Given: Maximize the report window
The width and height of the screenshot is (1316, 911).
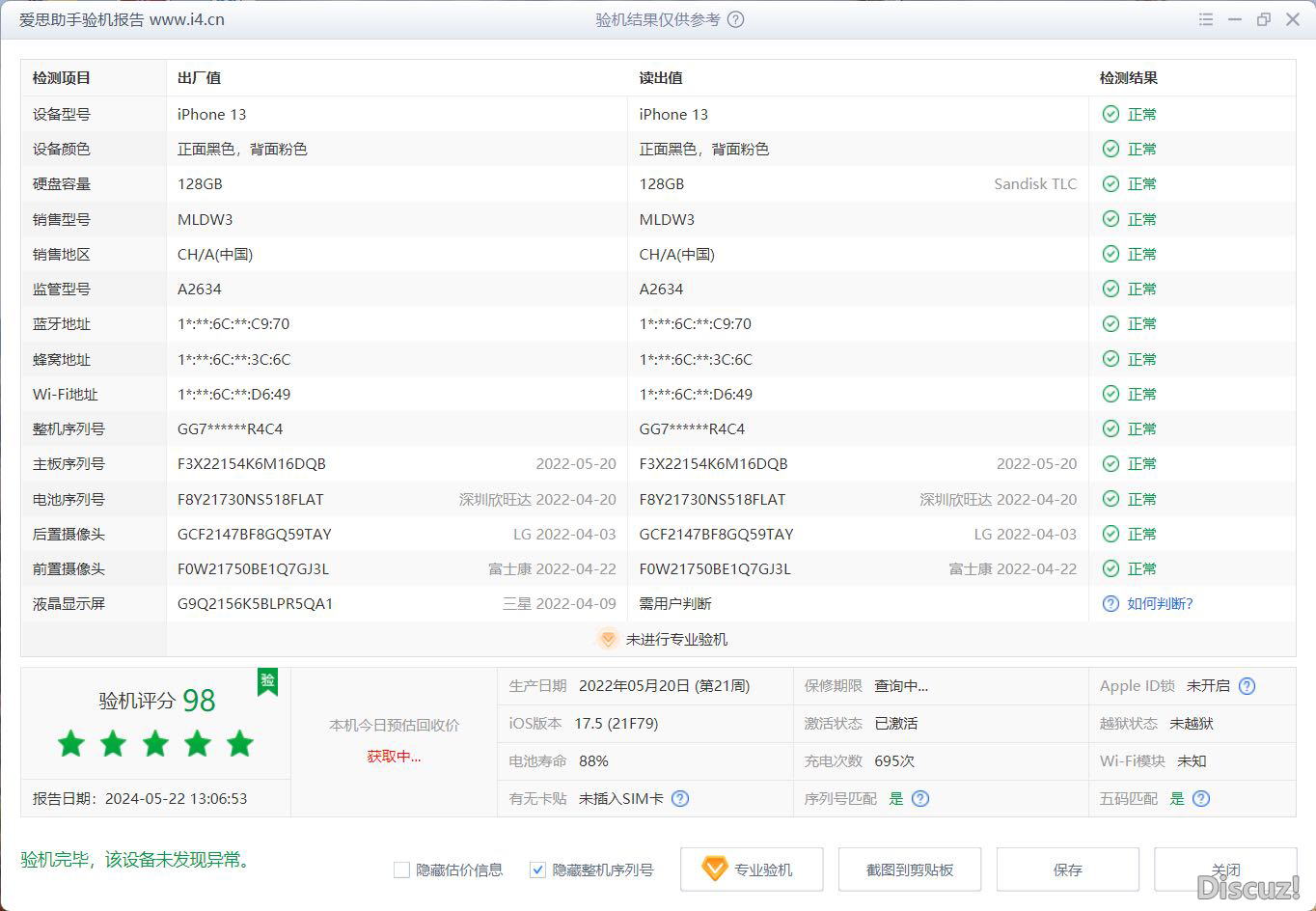Looking at the screenshot, I should click(1264, 19).
